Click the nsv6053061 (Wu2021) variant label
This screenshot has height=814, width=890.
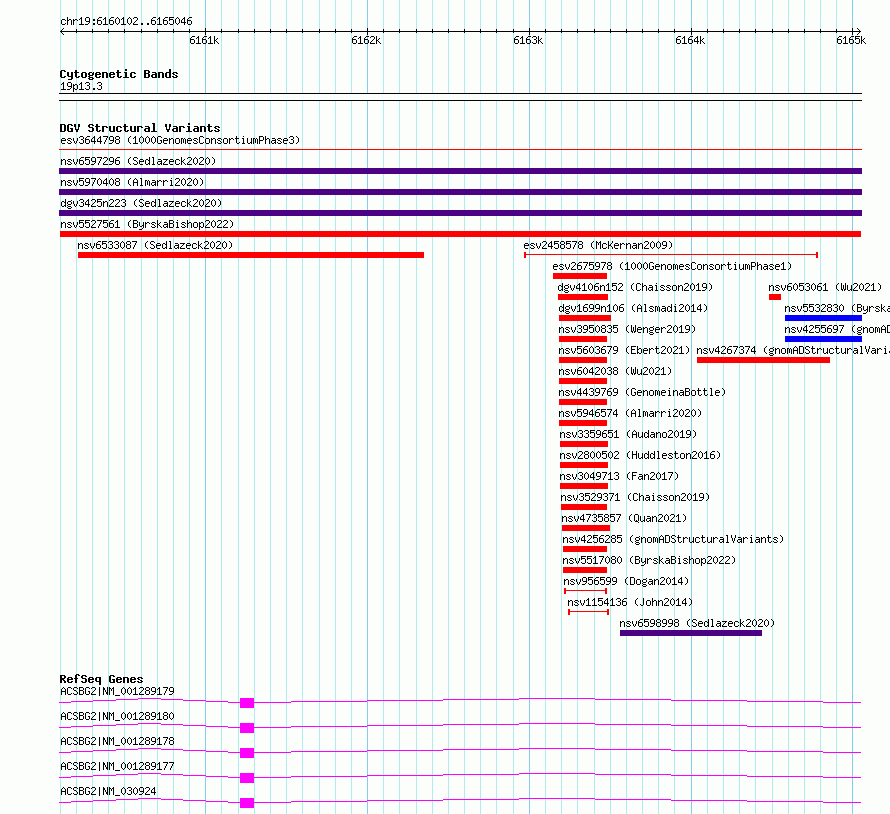[x=825, y=287]
